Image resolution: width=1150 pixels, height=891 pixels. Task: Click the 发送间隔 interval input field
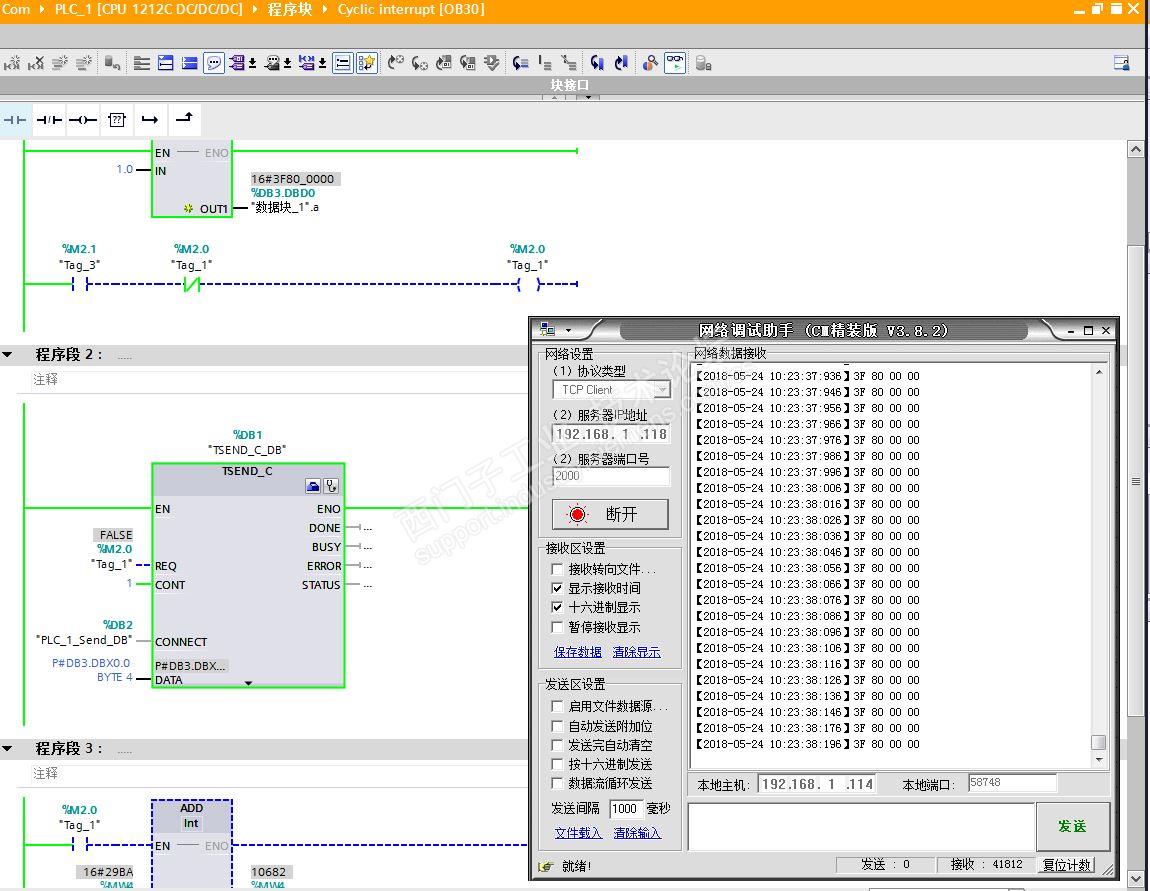(625, 809)
